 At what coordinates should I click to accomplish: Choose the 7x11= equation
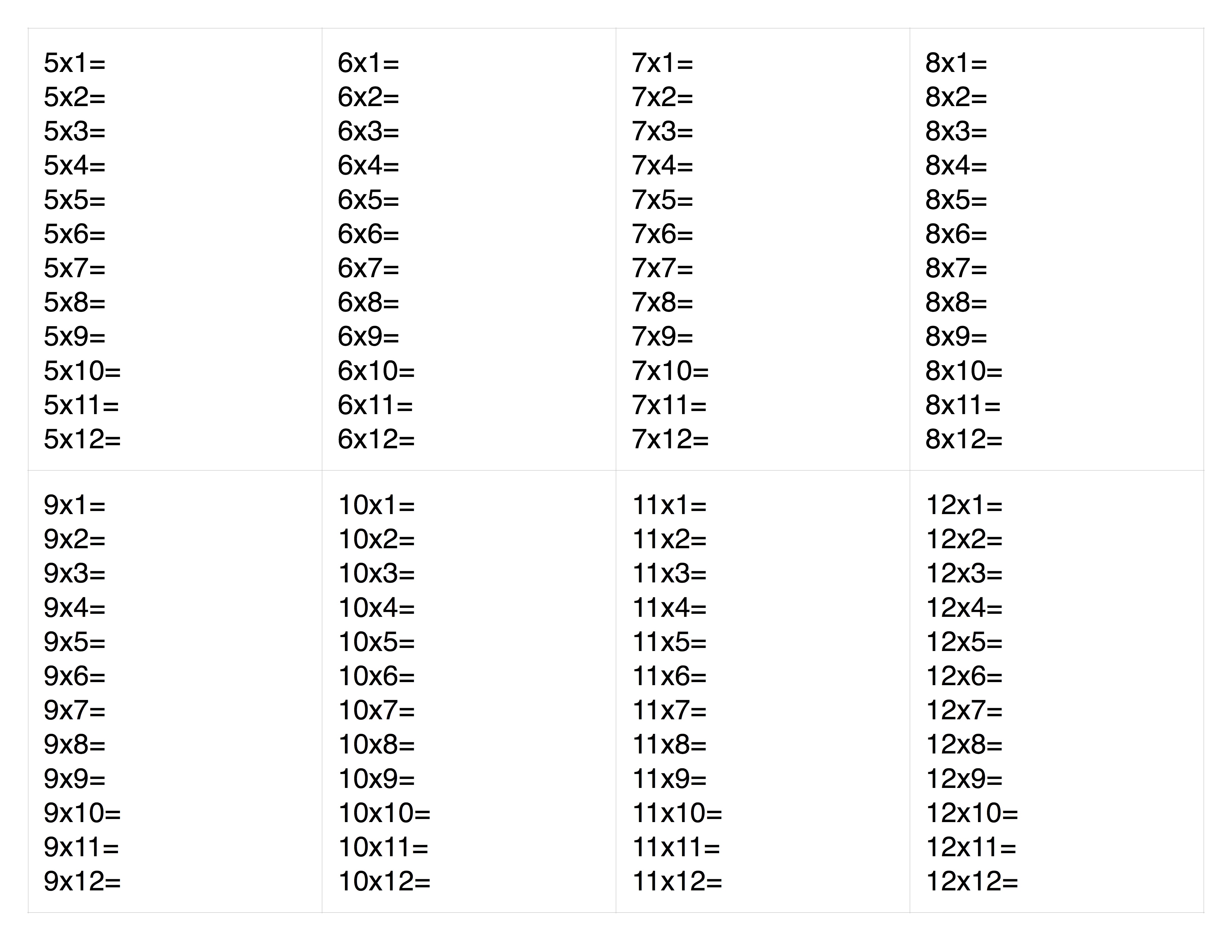669,405
